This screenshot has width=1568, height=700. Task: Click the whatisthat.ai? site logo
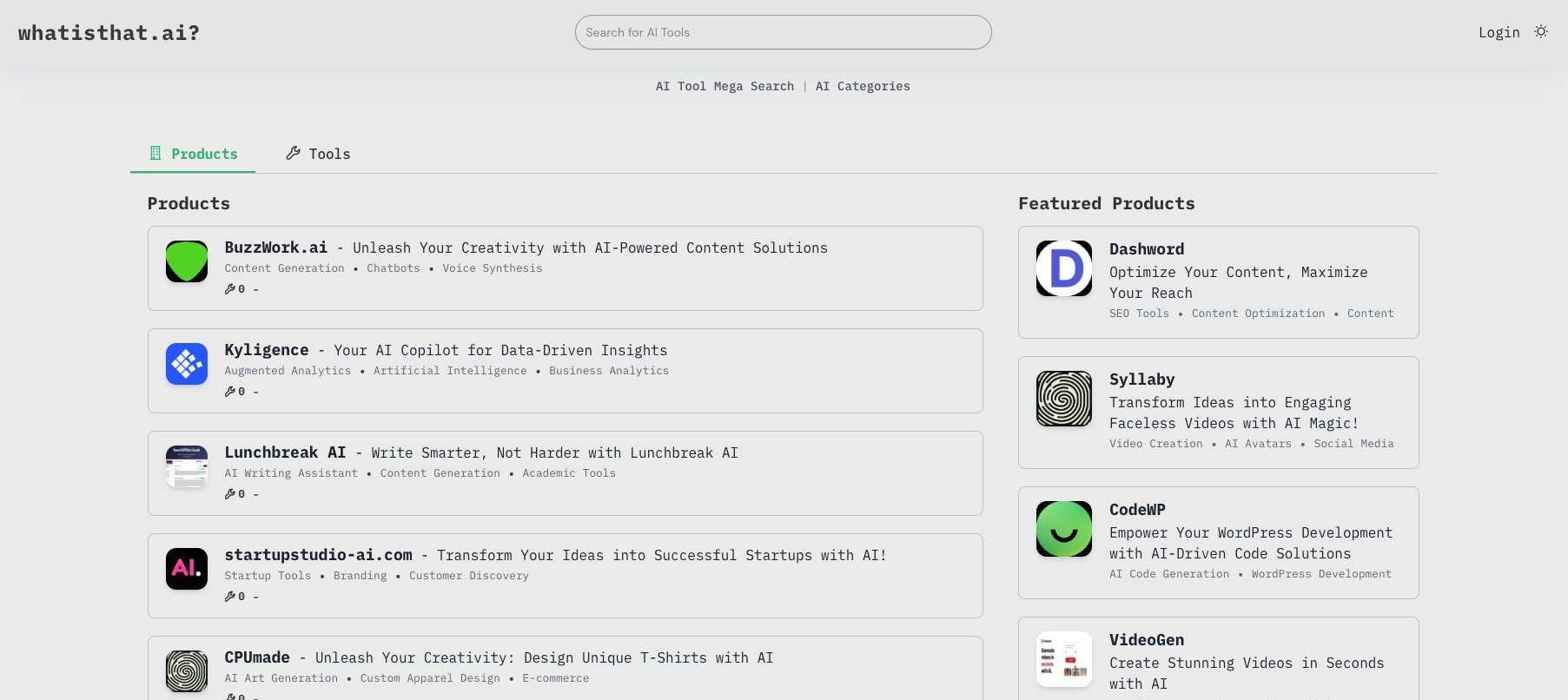click(x=109, y=33)
